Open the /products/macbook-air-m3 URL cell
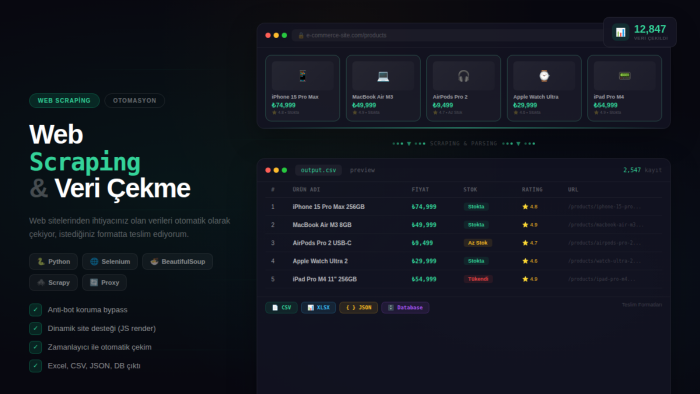Screen dimensions: 700x394 point(605,225)
